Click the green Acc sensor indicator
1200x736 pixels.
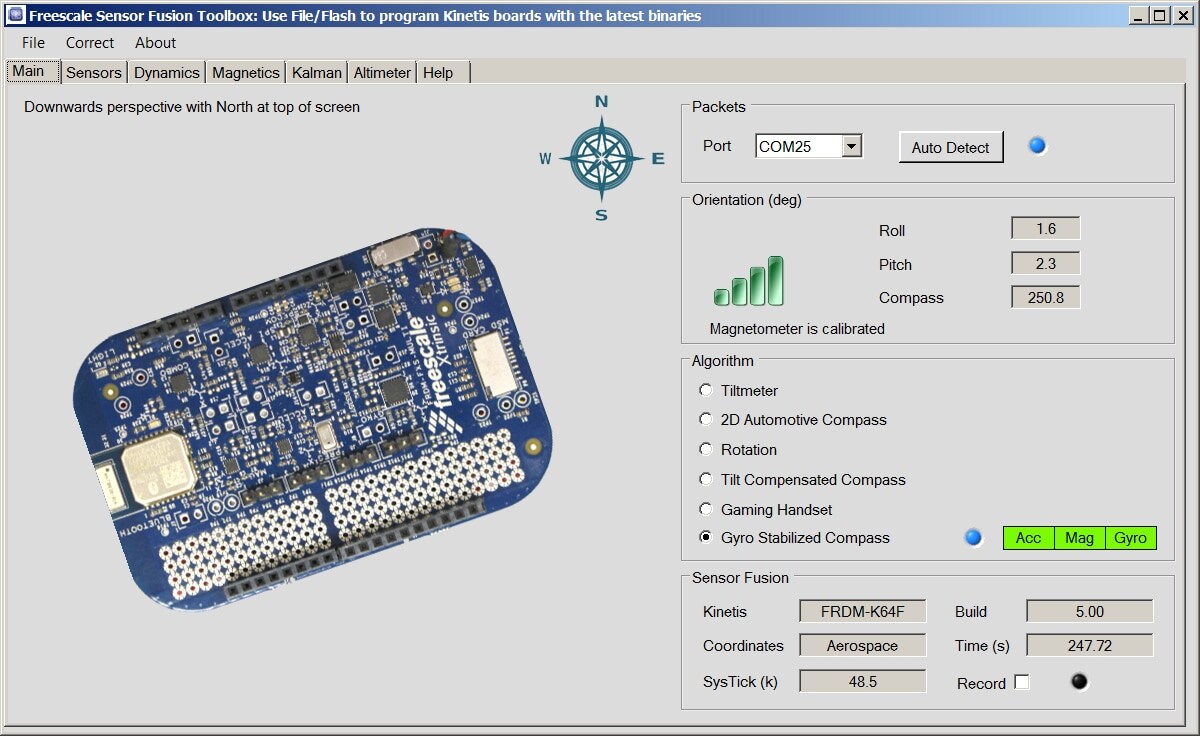(1028, 538)
